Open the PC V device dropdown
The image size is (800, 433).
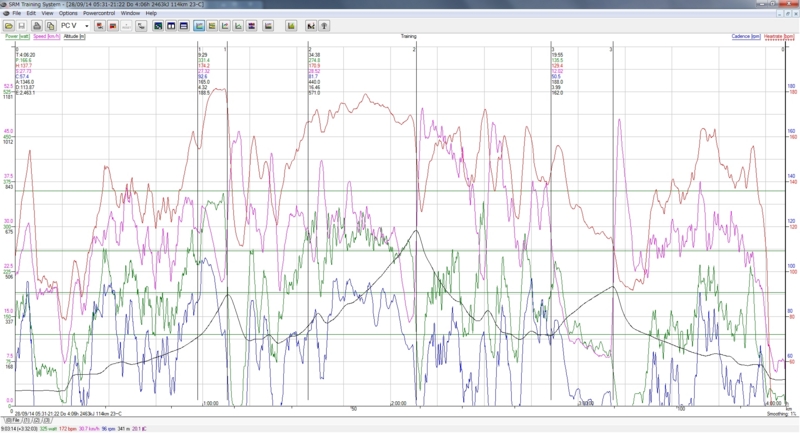pos(74,26)
